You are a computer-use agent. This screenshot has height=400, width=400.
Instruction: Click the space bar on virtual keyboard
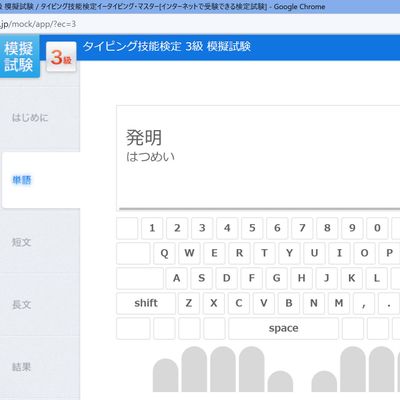coord(283,328)
